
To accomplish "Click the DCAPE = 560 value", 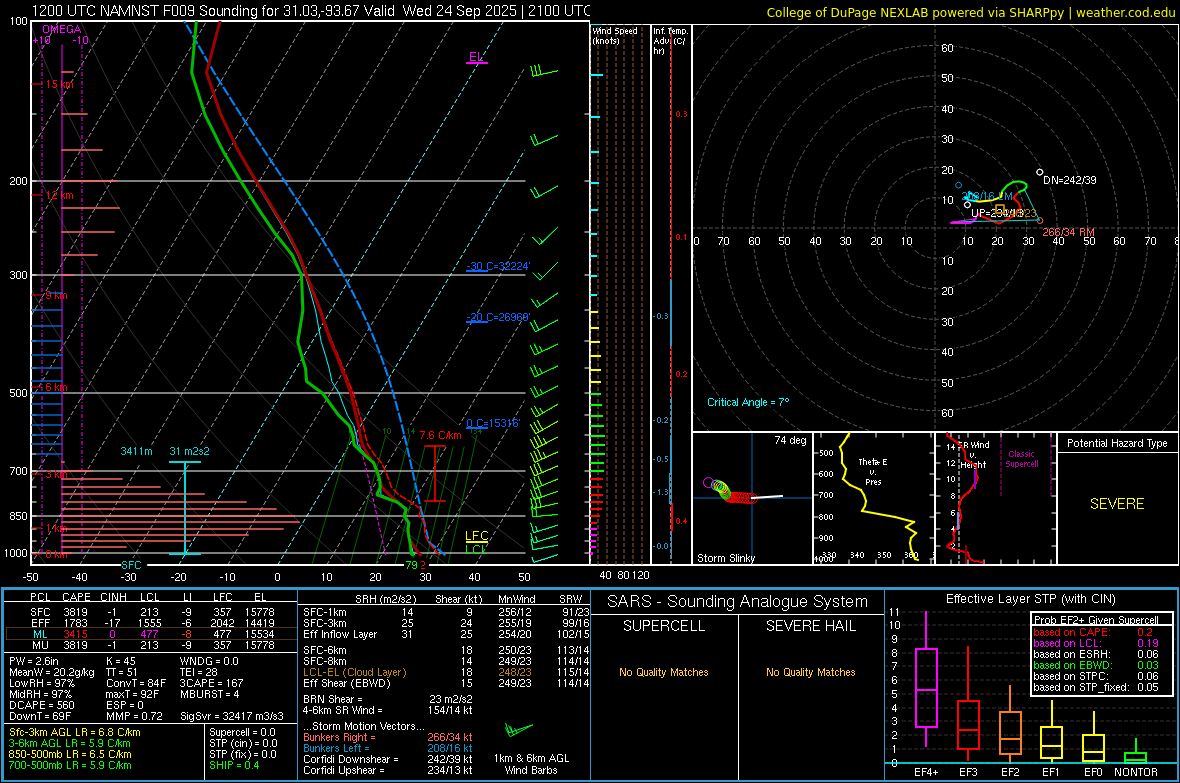I will [41, 705].
